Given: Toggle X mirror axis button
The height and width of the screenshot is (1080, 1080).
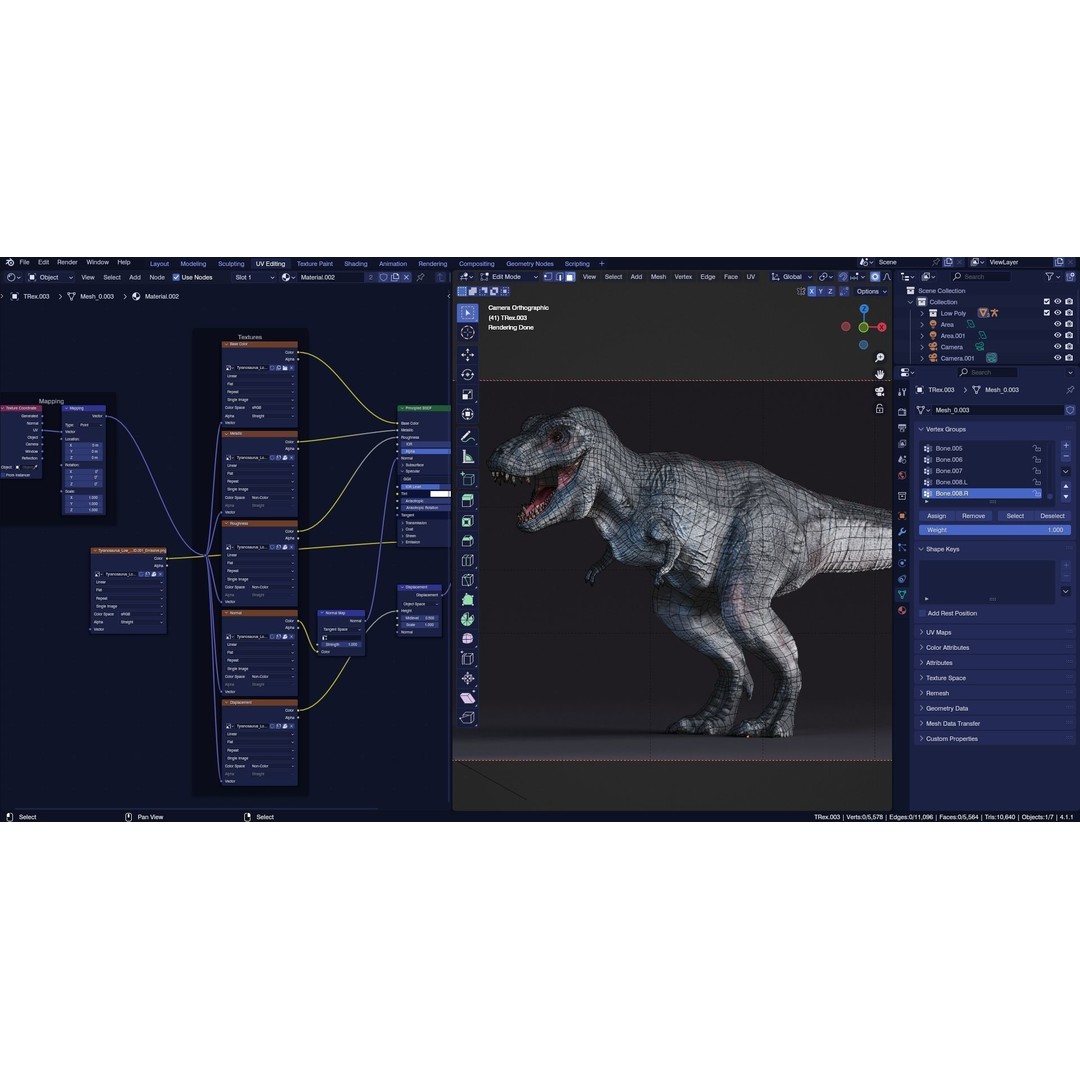Looking at the screenshot, I should tap(811, 291).
